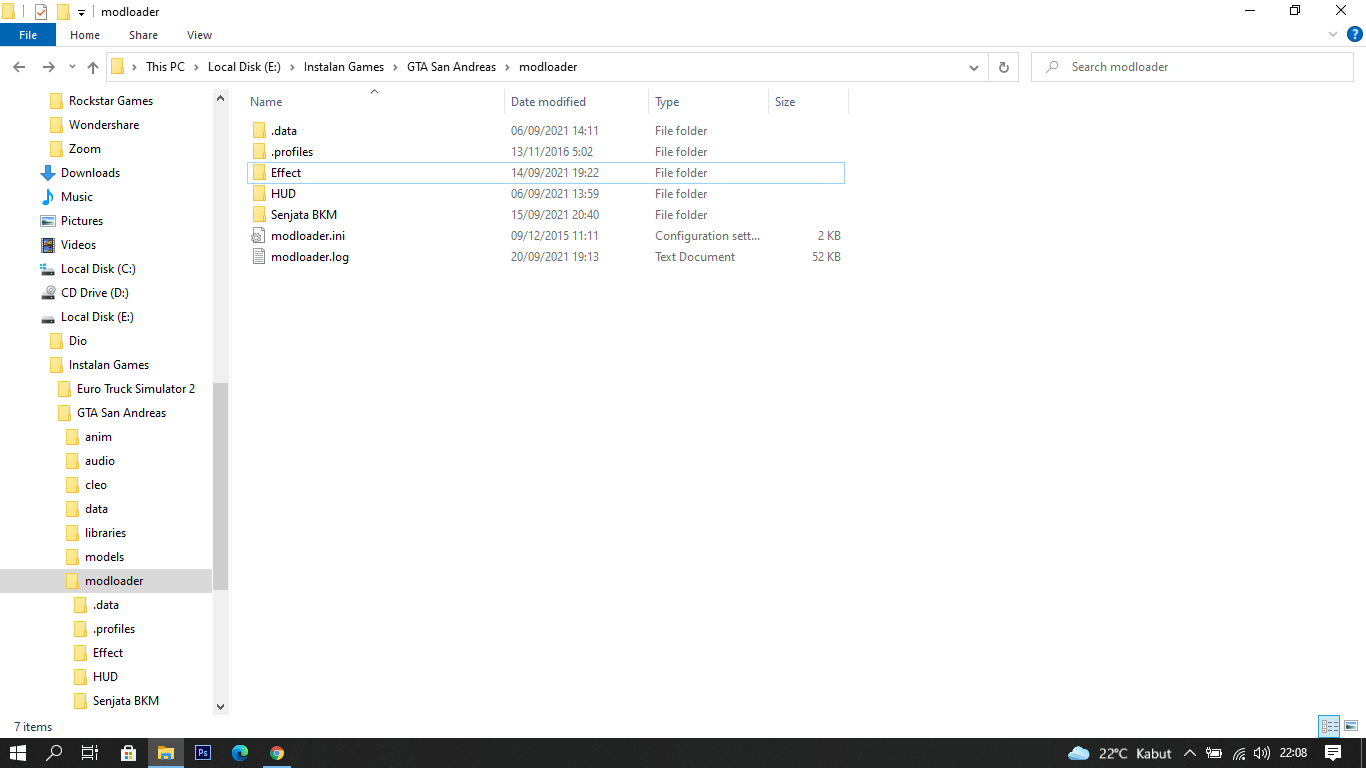Select the HUD folder in the file list

(545, 194)
